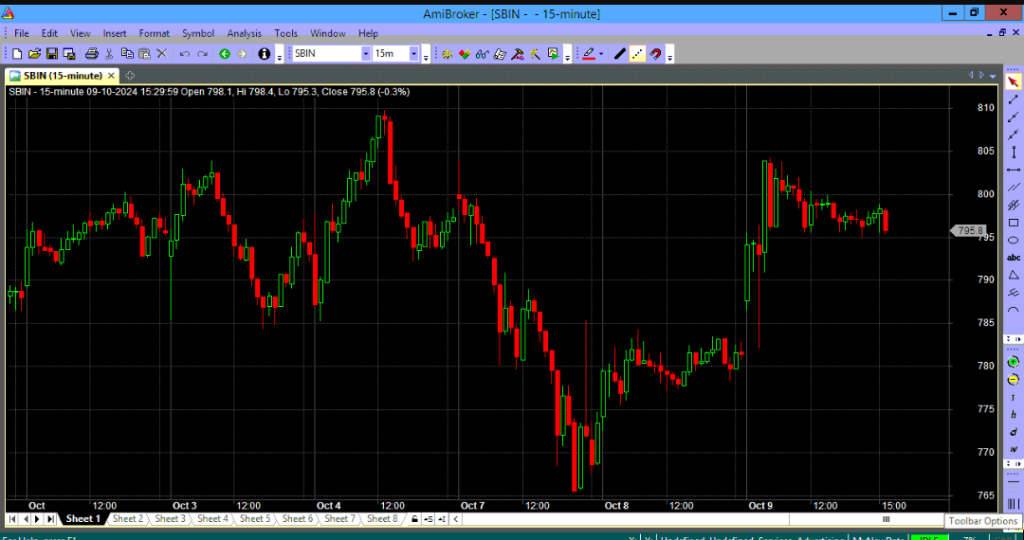The image size is (1024, 540).
Task: Expand the analysis toolbar overflow options
Action: point(567,56)
